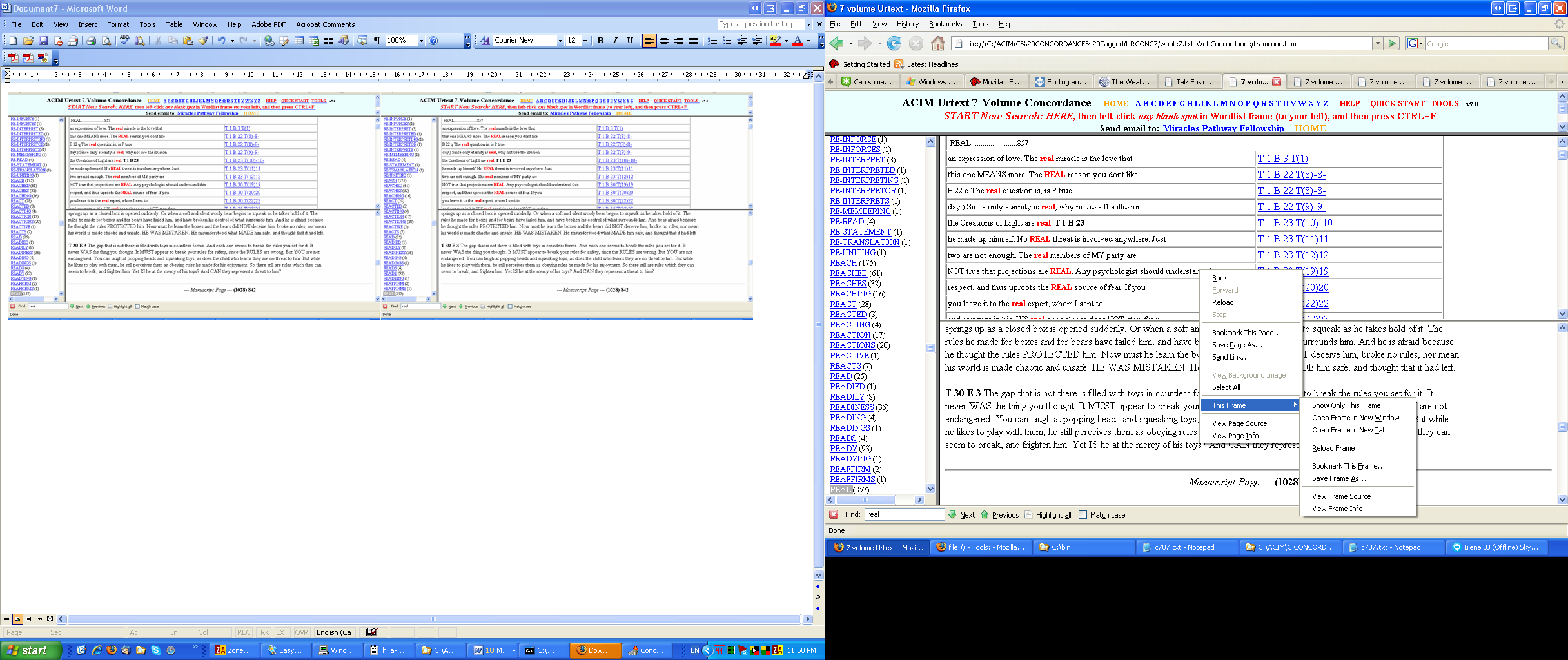Image resolution: width=1568 pixels, height=660 pixels.
Task: Open the QUICK START link
Action: 1397,104
